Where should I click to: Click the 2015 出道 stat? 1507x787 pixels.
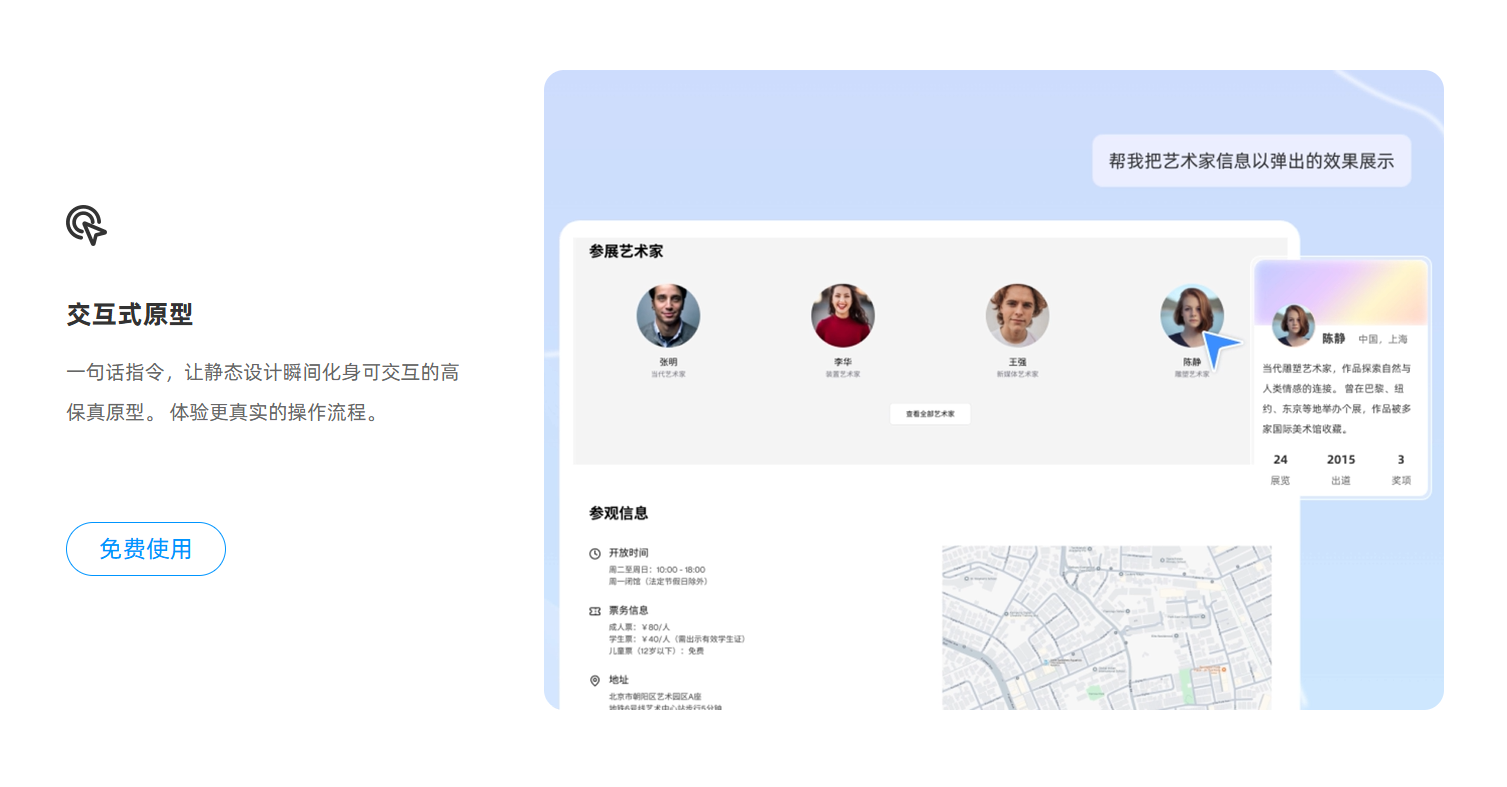1341,470
